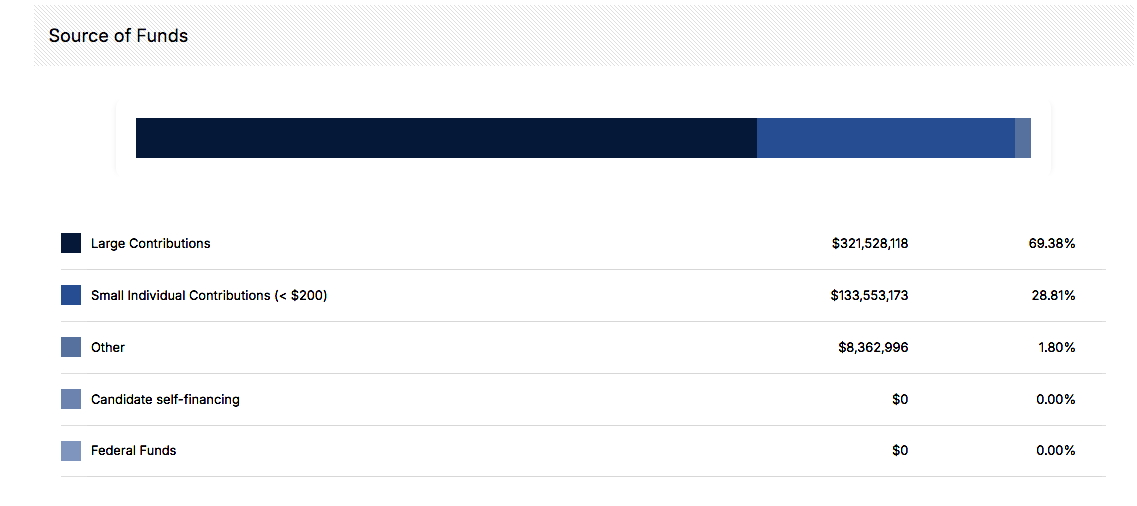Click the 28.81% percentage value
This screenshot has height=506, width=1137.
coord(1051,295)
